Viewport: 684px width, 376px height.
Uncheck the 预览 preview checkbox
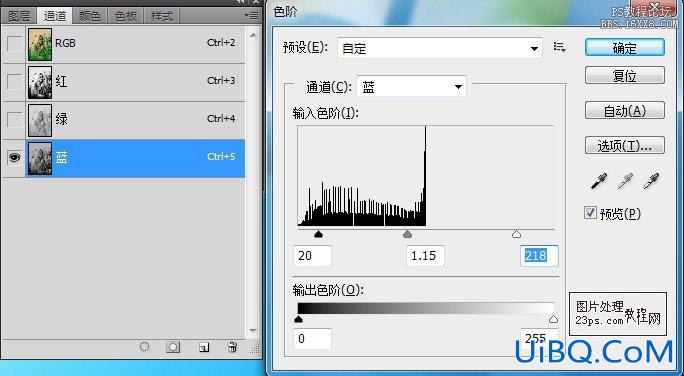coord(590,213)
